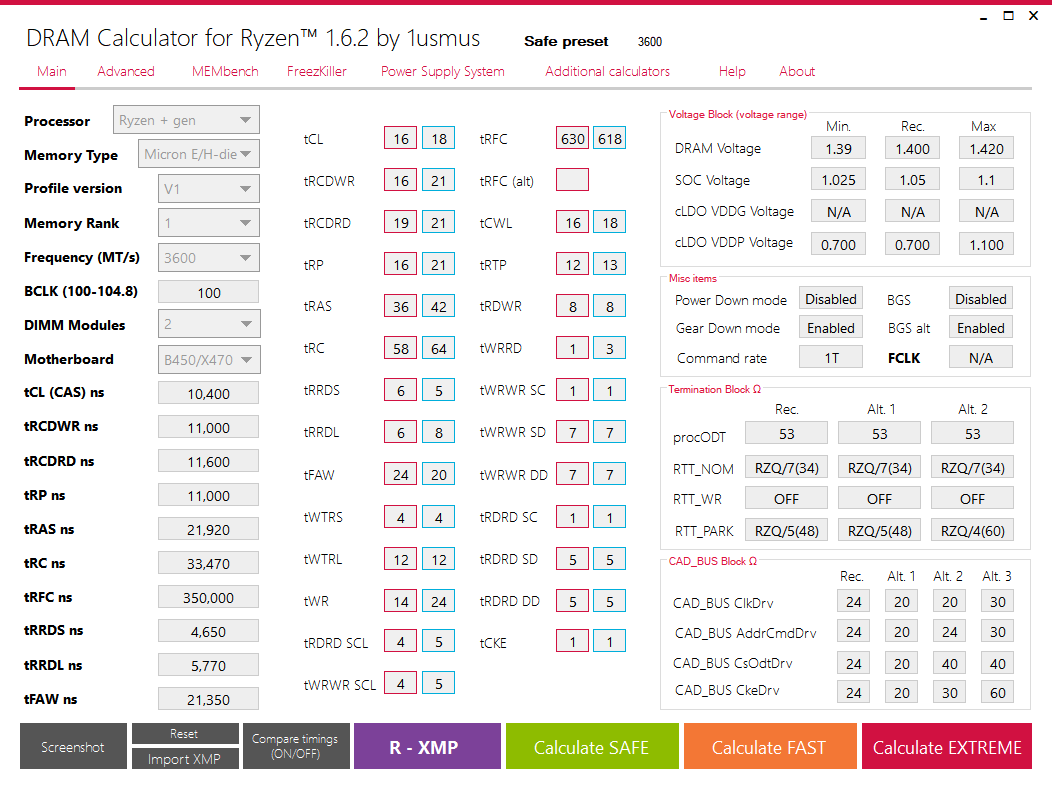Screen dimensions: 1052x790
Task: Click the red tRCDRD value 19
Action: pos(401,222)
